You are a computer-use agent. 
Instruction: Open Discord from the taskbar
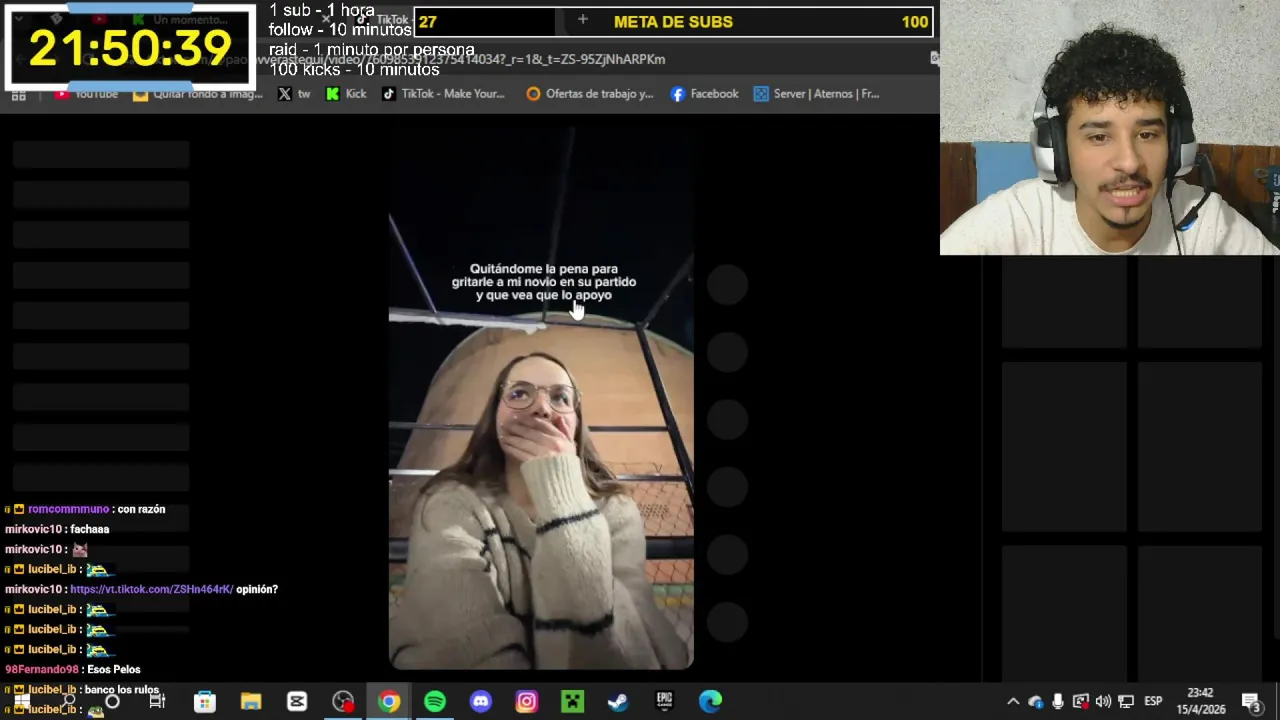click(x=481, y=701)
